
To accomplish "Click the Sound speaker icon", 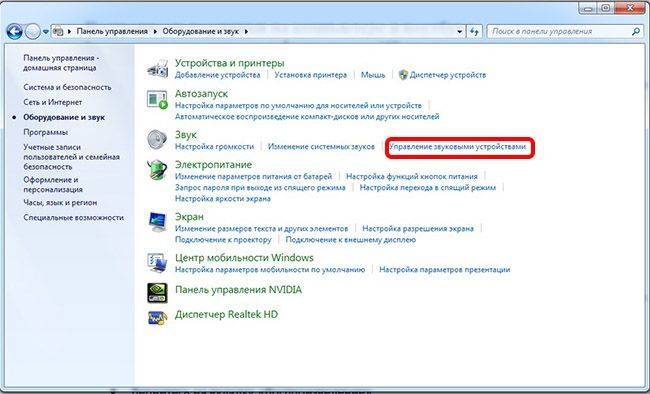I will coord(158,139).
